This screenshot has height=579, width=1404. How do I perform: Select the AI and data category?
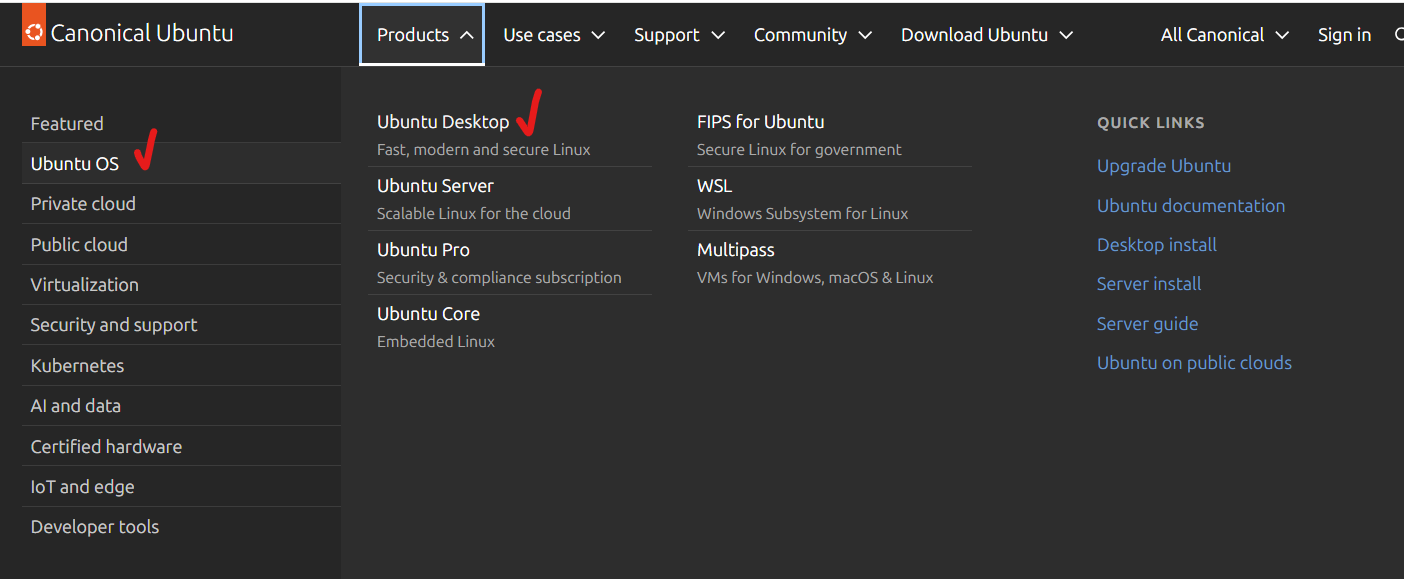[181, 406]
